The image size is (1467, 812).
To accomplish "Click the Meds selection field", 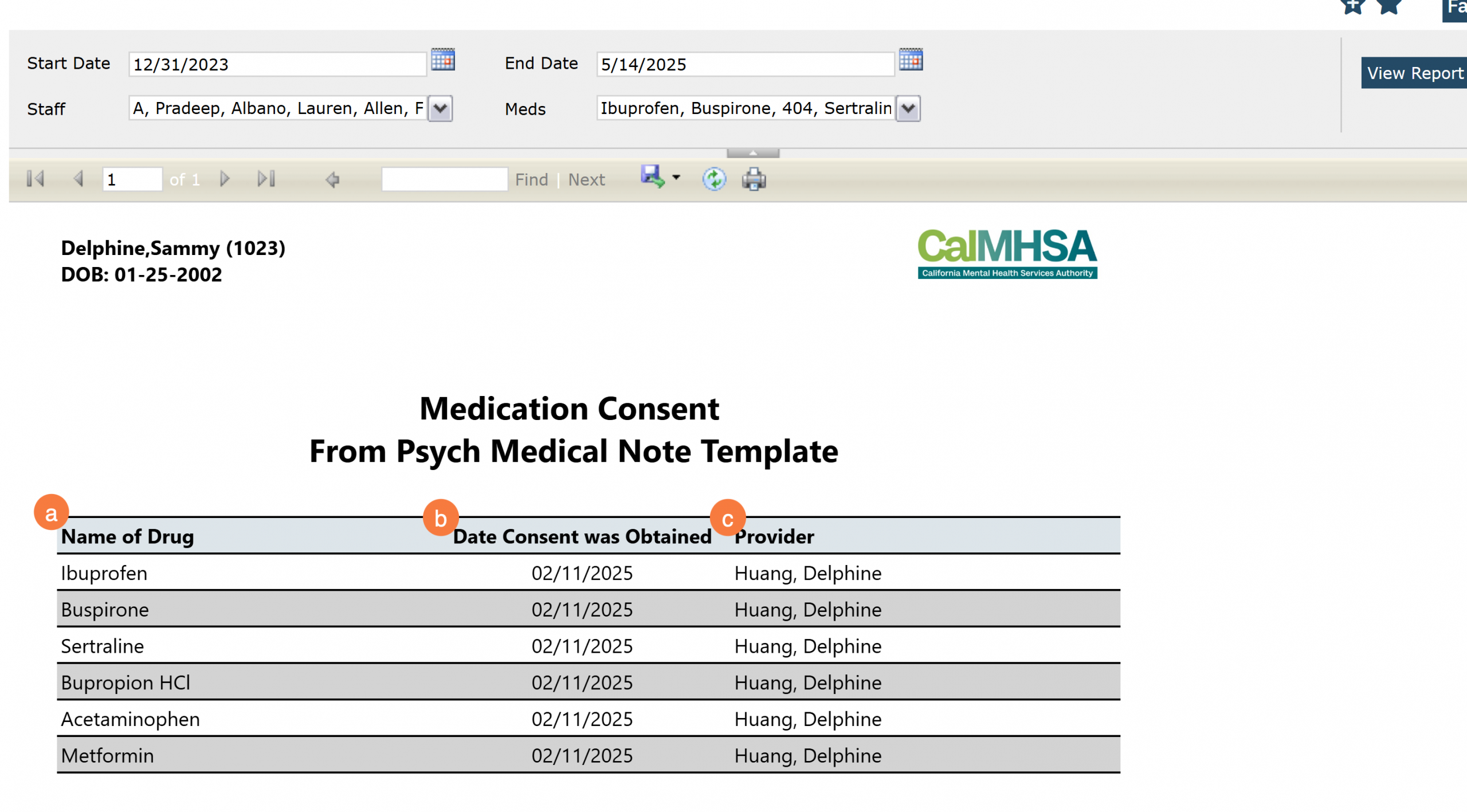I will point(746,108).
